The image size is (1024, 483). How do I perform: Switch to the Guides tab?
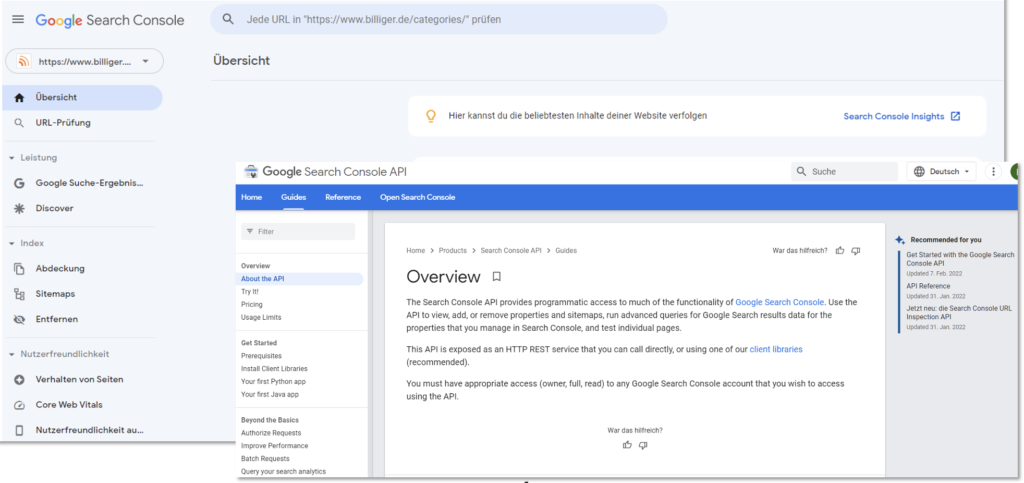(293, 197)
